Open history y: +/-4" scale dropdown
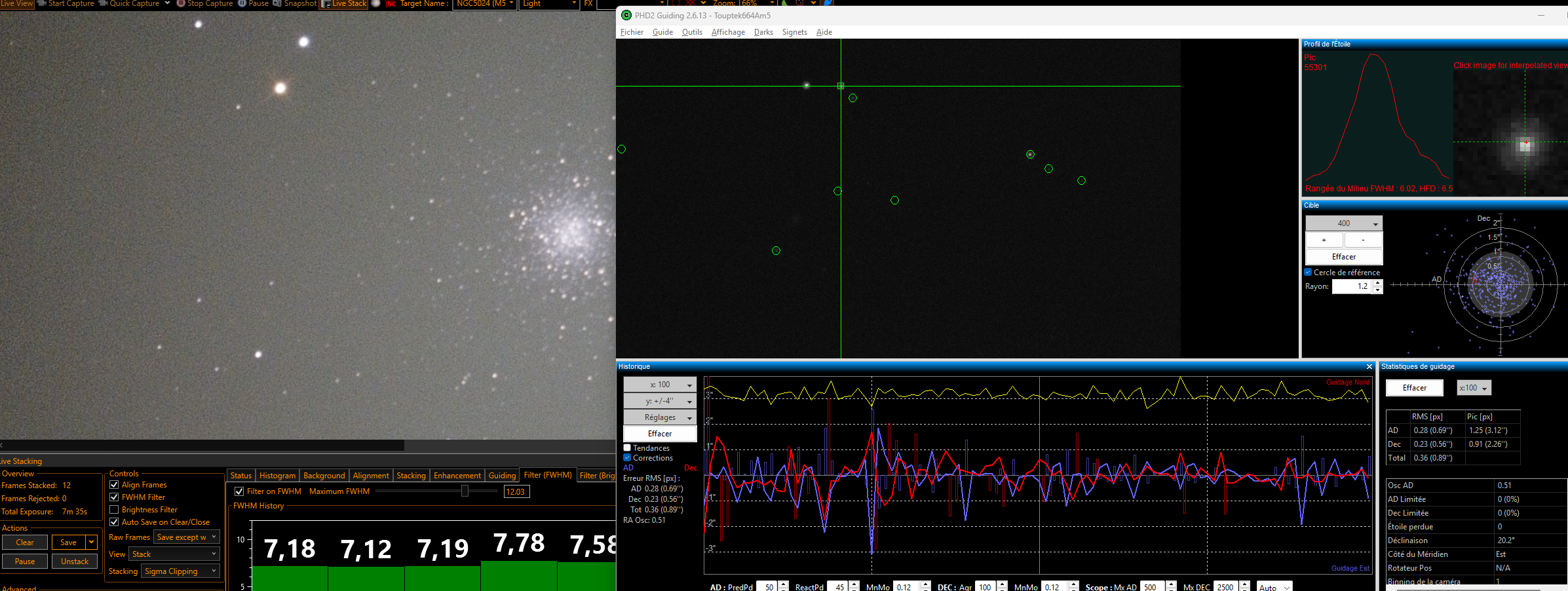 point(660,401)
